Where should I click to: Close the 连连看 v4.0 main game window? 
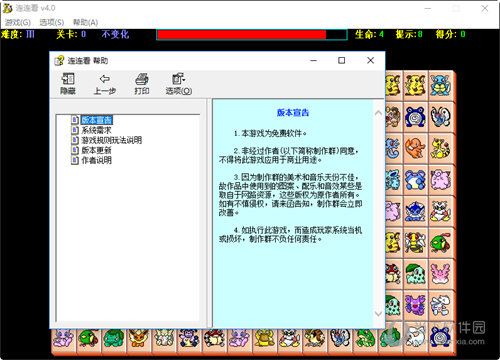coord(485,8)
